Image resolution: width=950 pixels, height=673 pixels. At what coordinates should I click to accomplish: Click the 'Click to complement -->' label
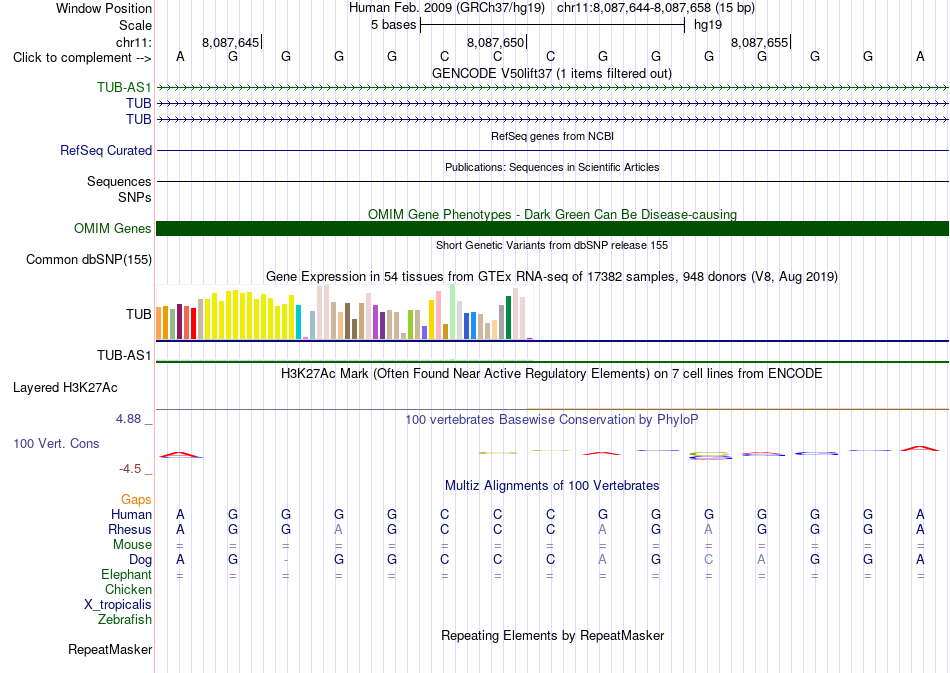[x=82, y=58]
